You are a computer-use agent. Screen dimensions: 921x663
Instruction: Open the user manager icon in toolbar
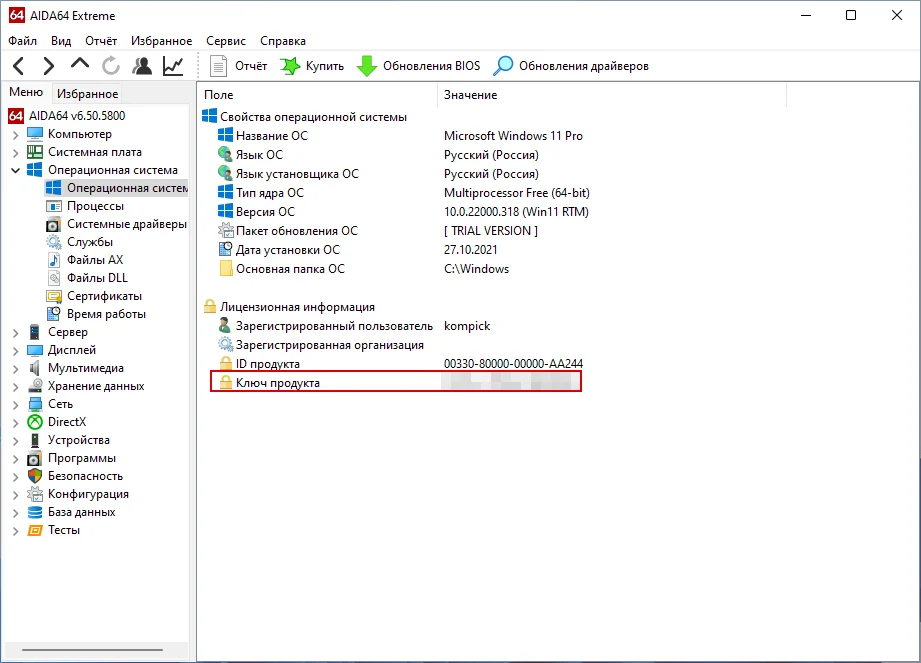(142, 66)
